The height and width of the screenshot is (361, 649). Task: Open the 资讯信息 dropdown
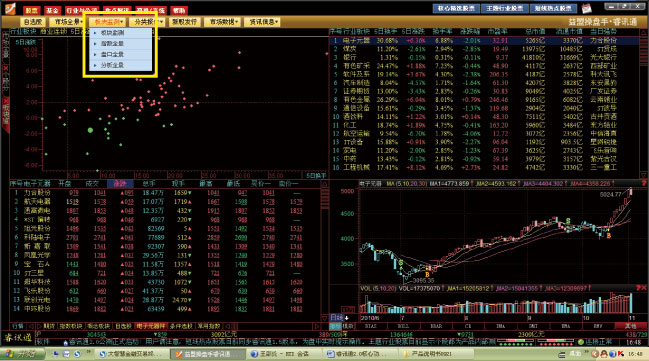pyautogui.click(x=262, y=22)
